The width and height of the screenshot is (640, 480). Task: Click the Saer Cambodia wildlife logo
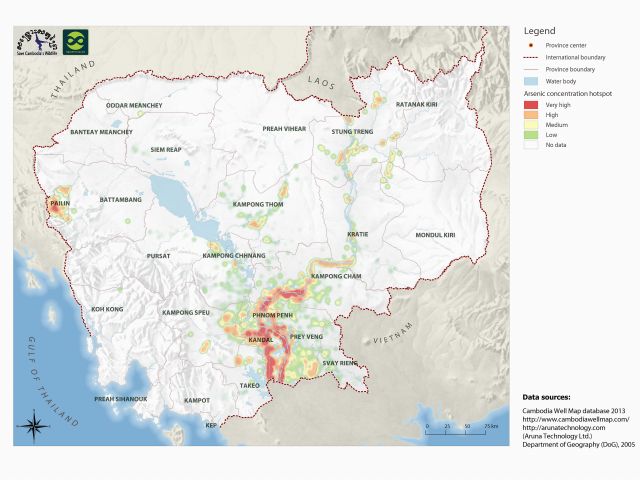[36, 42]
